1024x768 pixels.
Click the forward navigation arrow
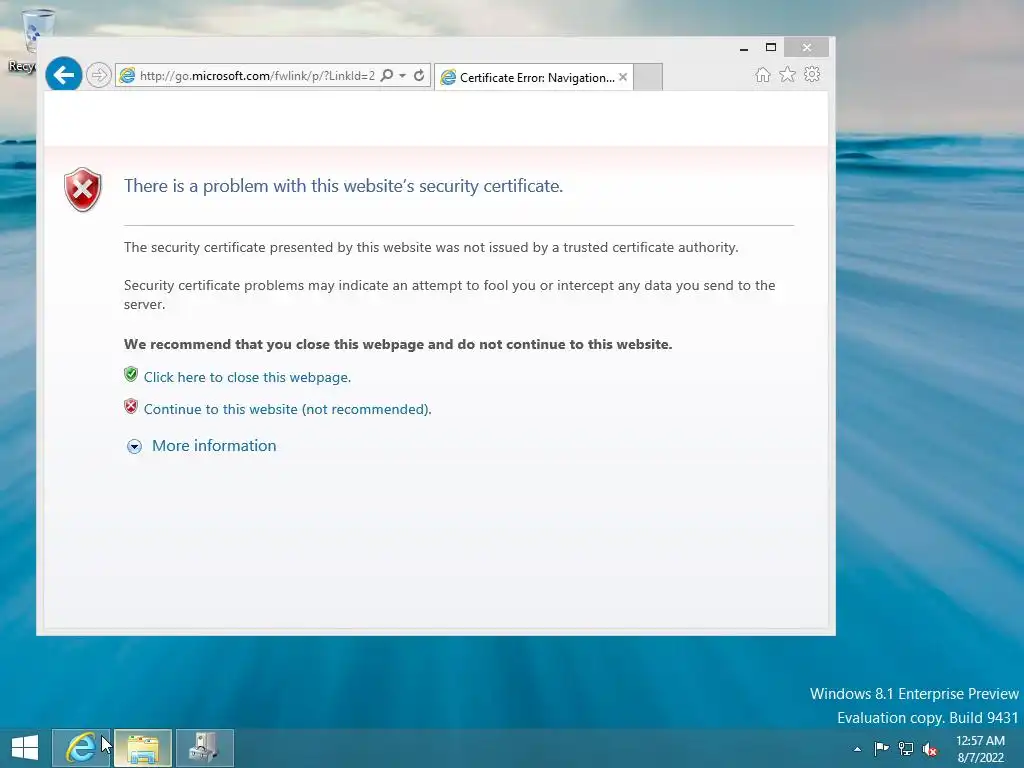(99, 75)
